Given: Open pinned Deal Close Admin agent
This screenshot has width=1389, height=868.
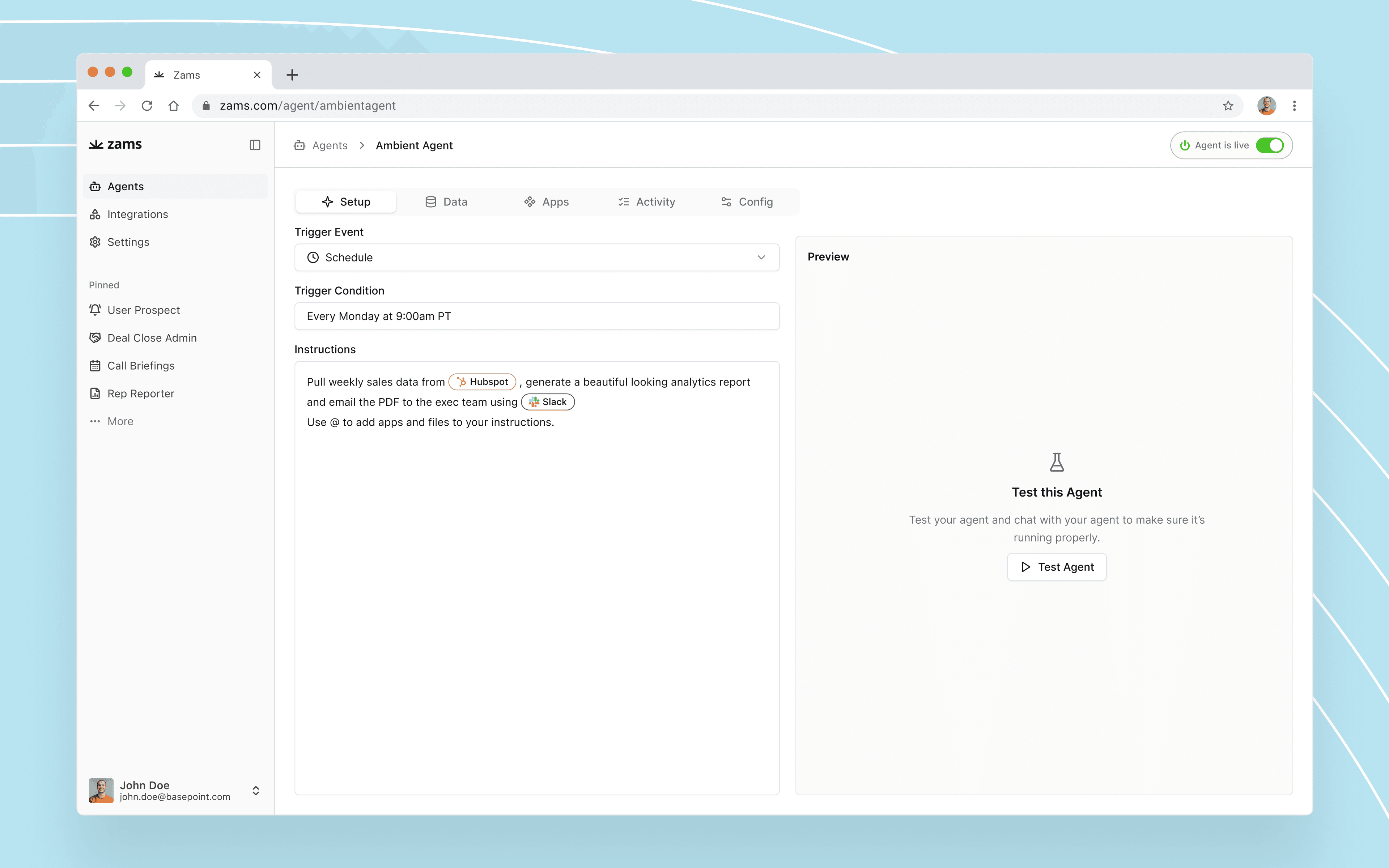Looking at the screenshot, I should 152,337.
